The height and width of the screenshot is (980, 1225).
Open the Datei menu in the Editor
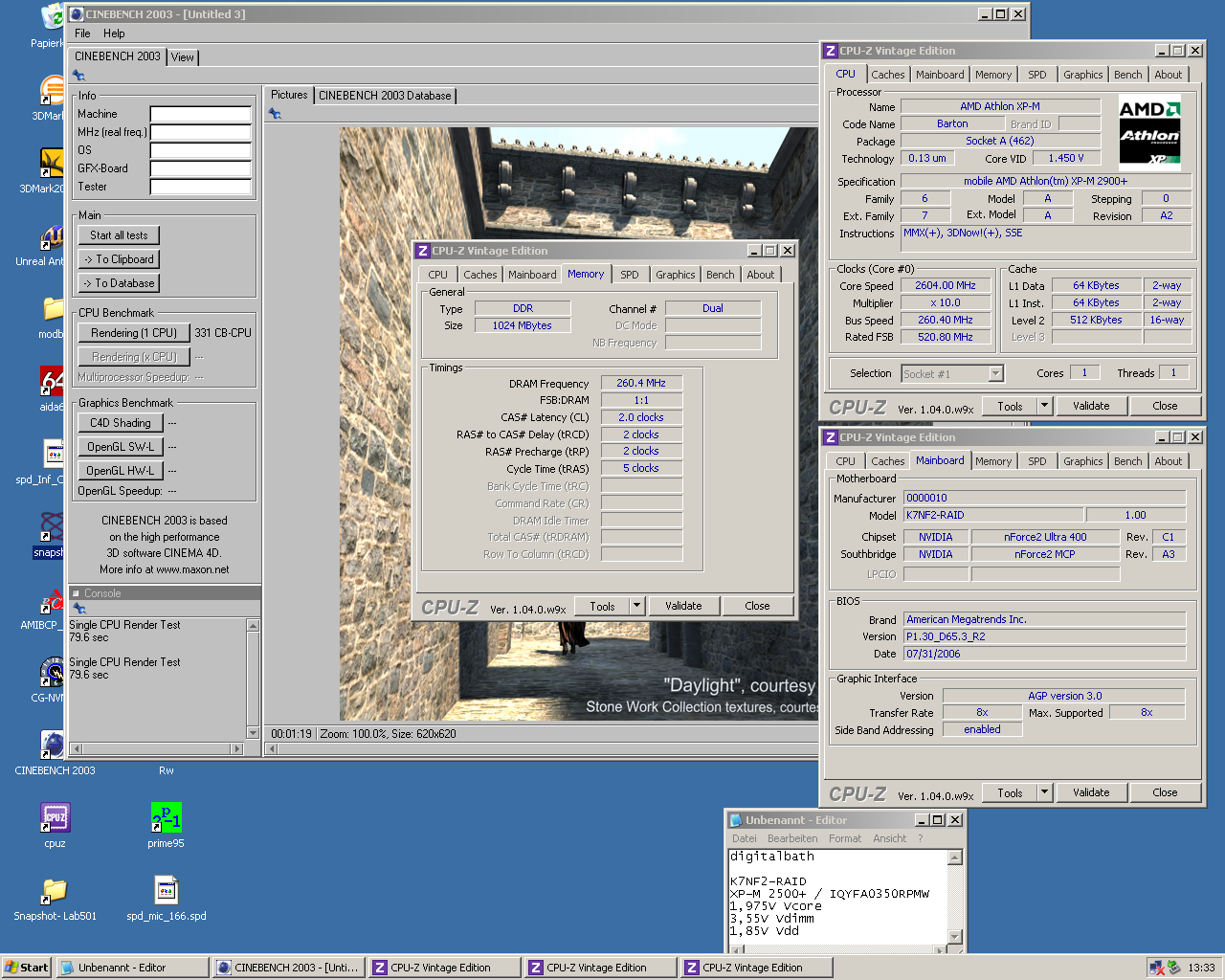(x=744, y=838)
